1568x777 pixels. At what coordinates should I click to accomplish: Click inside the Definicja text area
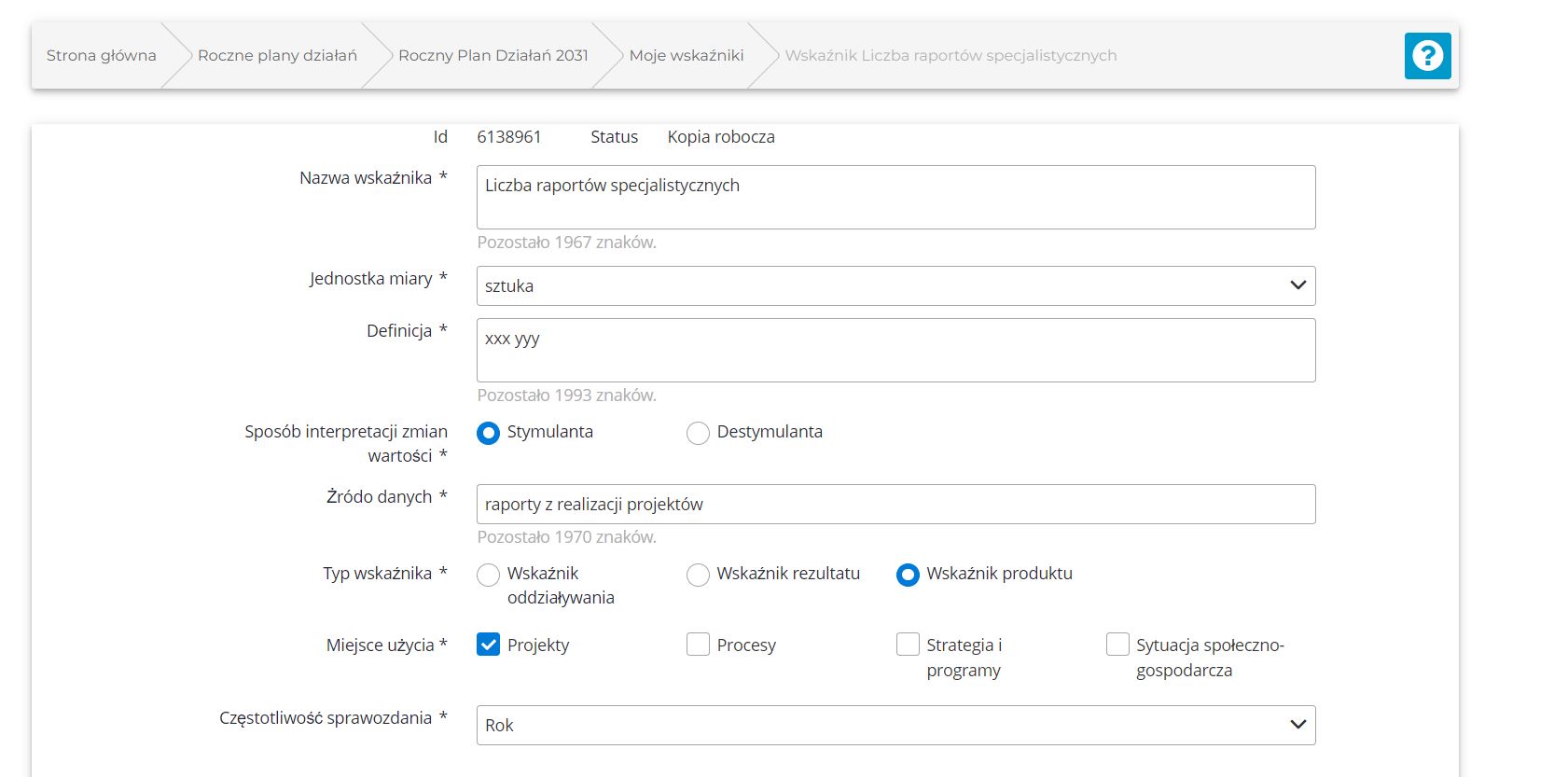click(895, 350)
